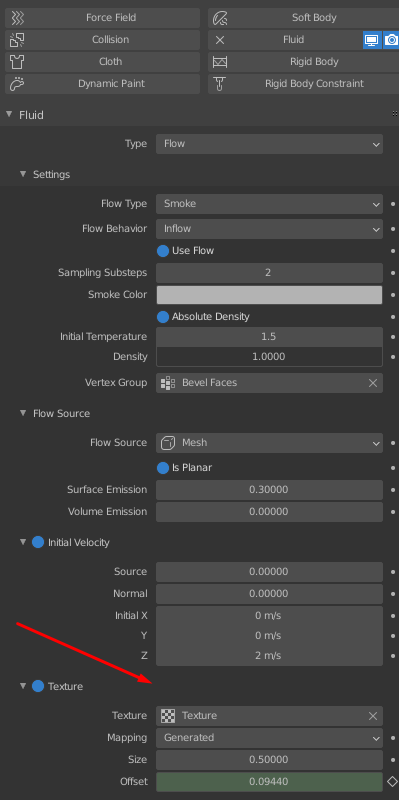The width and height of the screenshot is (399, 800).
Task: Open the fluid Type dropdown showing Flow
Action: 269,144
